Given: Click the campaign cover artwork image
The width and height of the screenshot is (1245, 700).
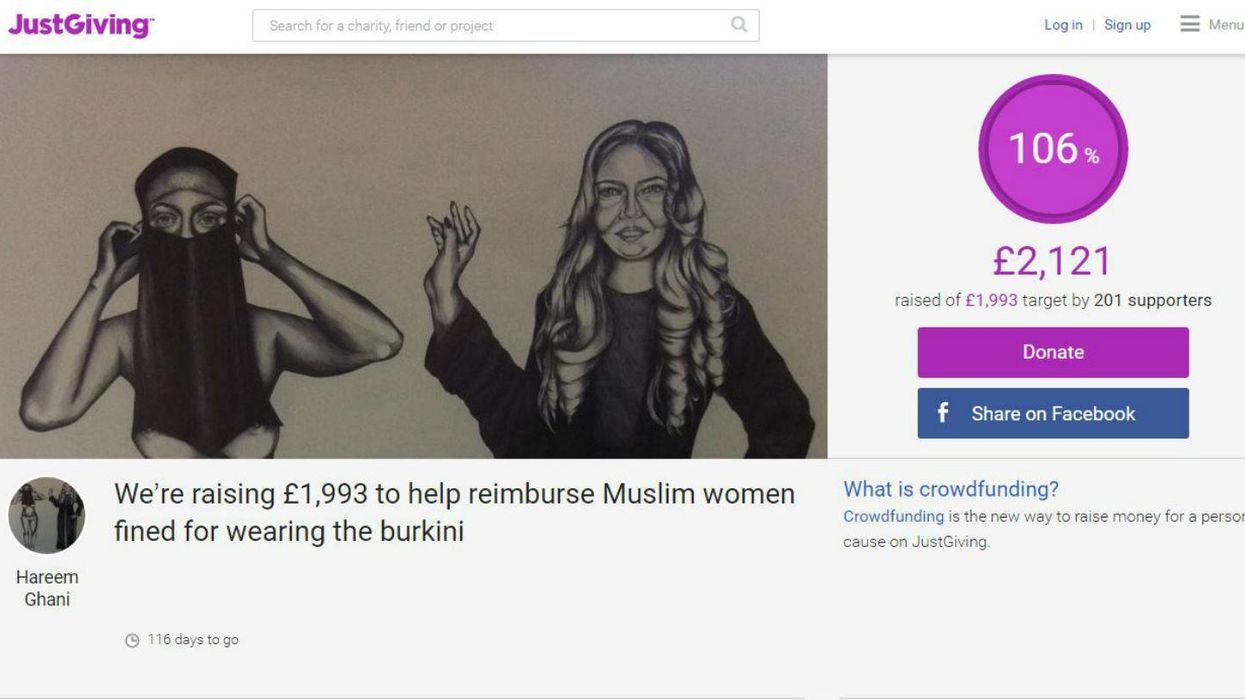Looking at the screenshot, I should (414, 256).
